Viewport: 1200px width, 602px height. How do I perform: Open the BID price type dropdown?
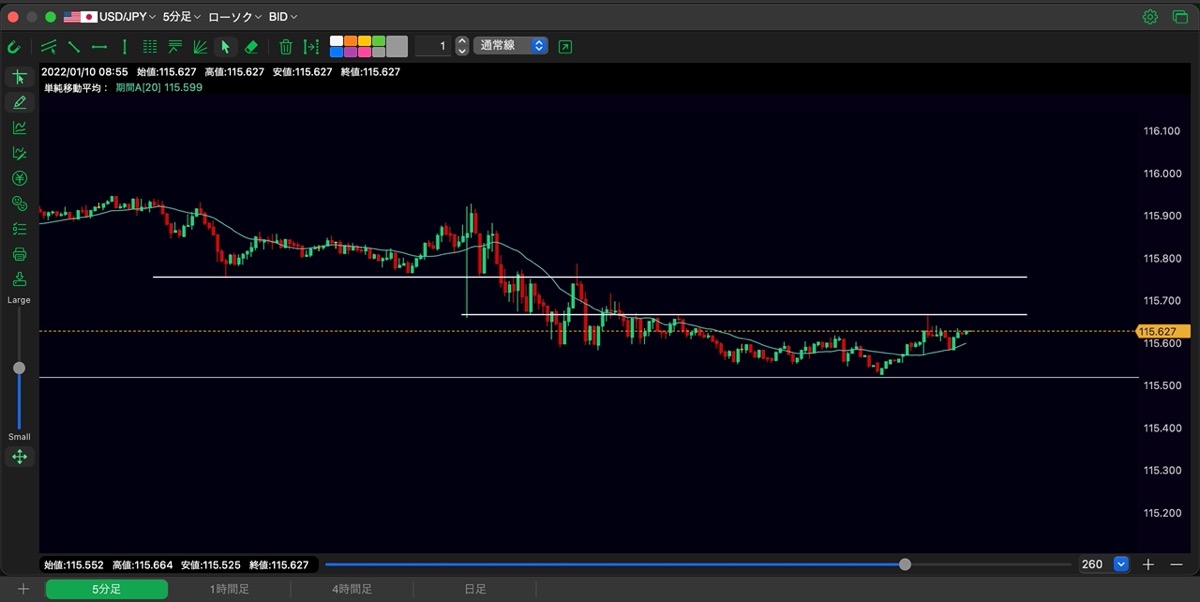[282, 17]
